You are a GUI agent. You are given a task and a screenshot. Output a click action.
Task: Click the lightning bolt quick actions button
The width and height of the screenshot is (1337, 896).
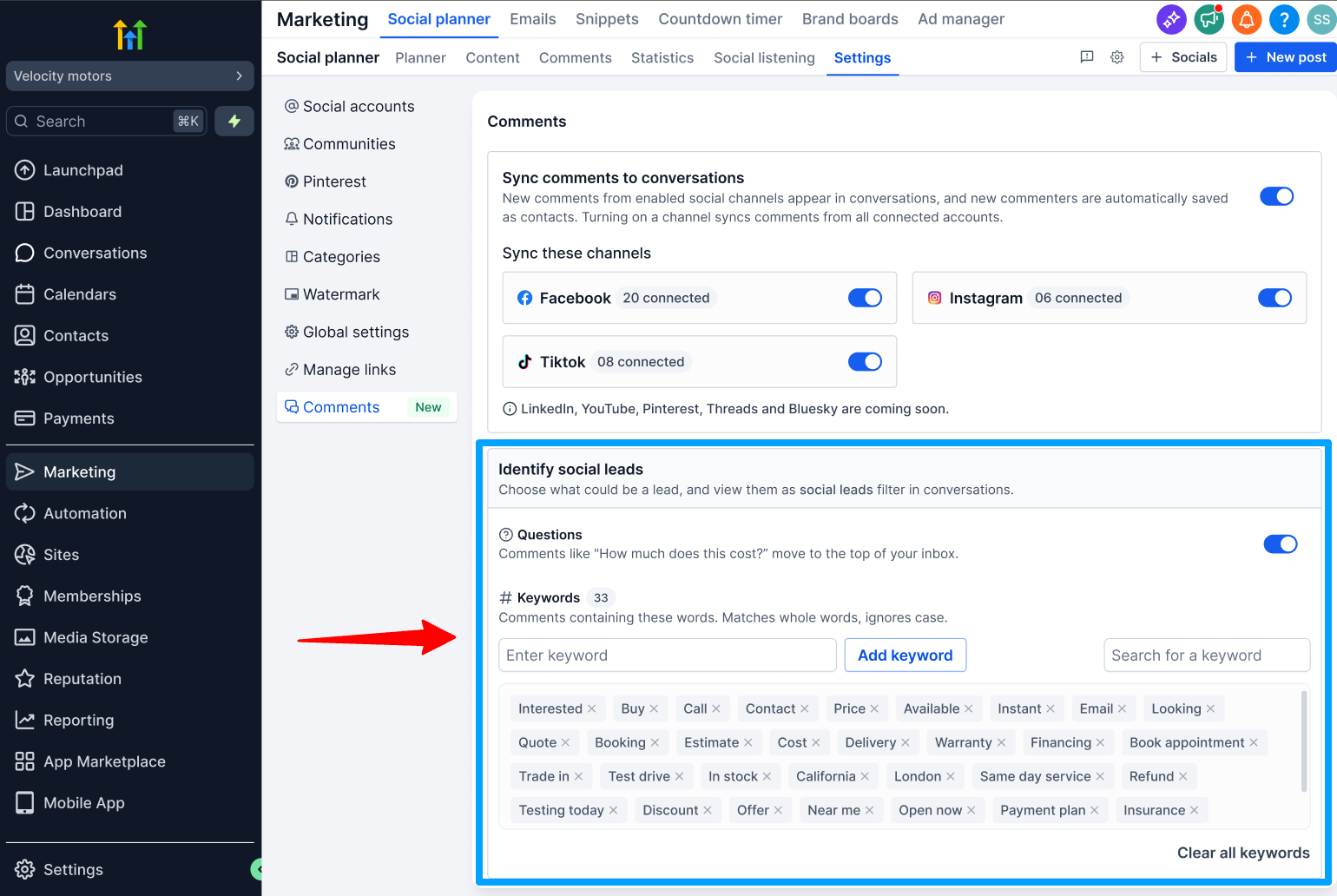(x=234, y=122)
